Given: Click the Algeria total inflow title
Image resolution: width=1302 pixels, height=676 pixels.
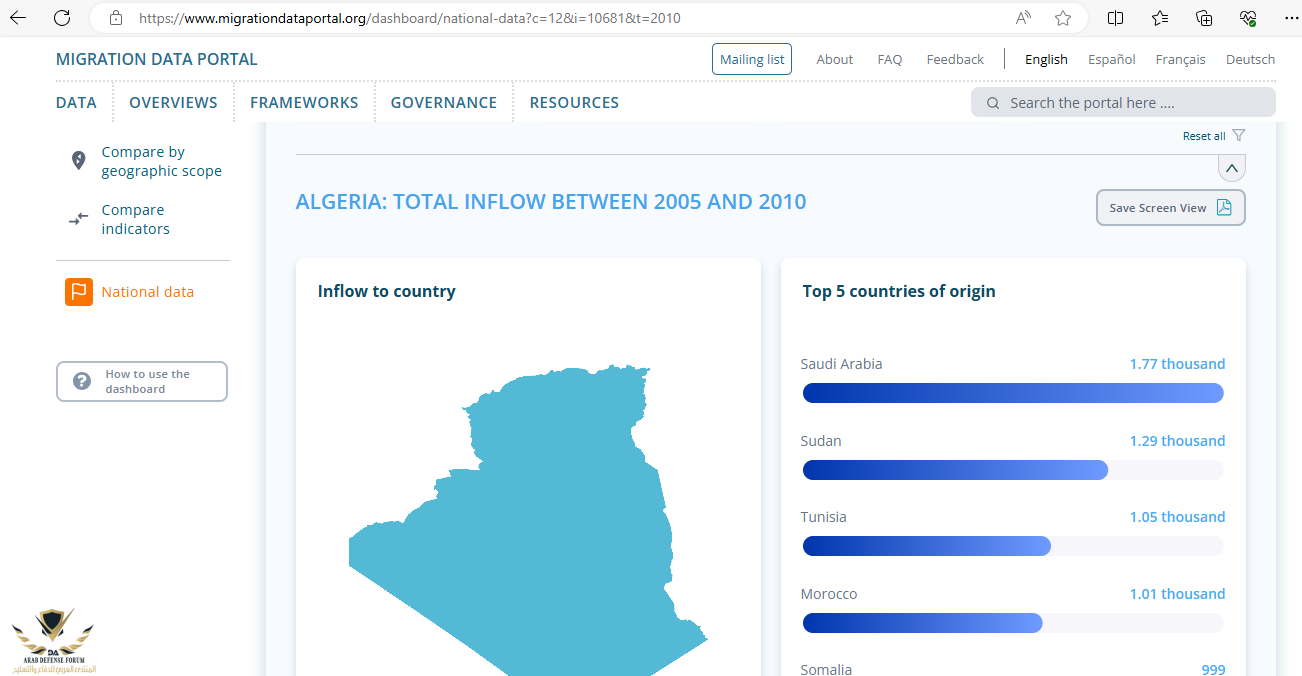Looking at the screenshot, I should (551, 202).
